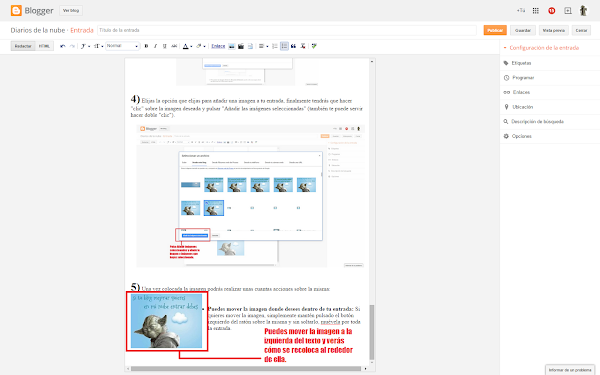Open the red notifications badge
Image resolution: width=600 pixels, height=375 pixels.
(551, 11)
